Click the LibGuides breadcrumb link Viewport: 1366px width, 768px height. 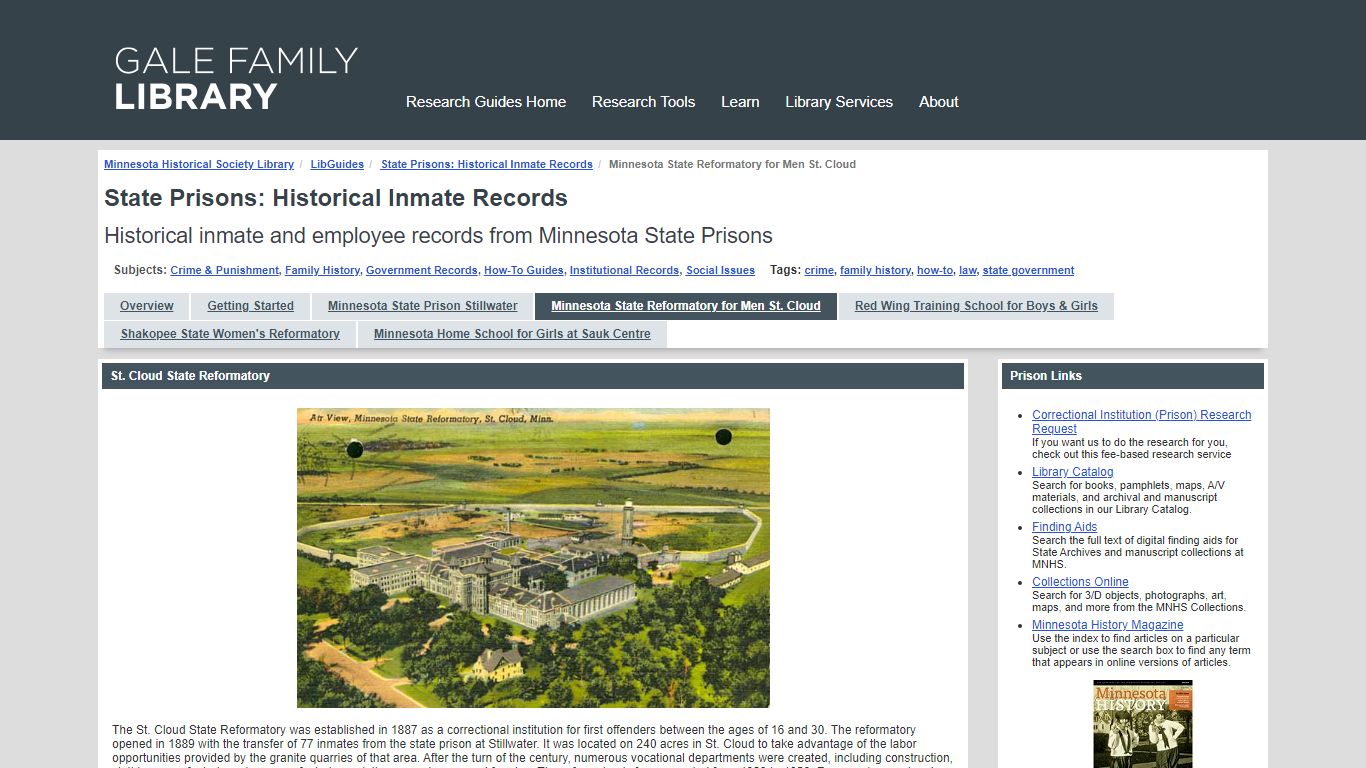click(x=337, y=164)
